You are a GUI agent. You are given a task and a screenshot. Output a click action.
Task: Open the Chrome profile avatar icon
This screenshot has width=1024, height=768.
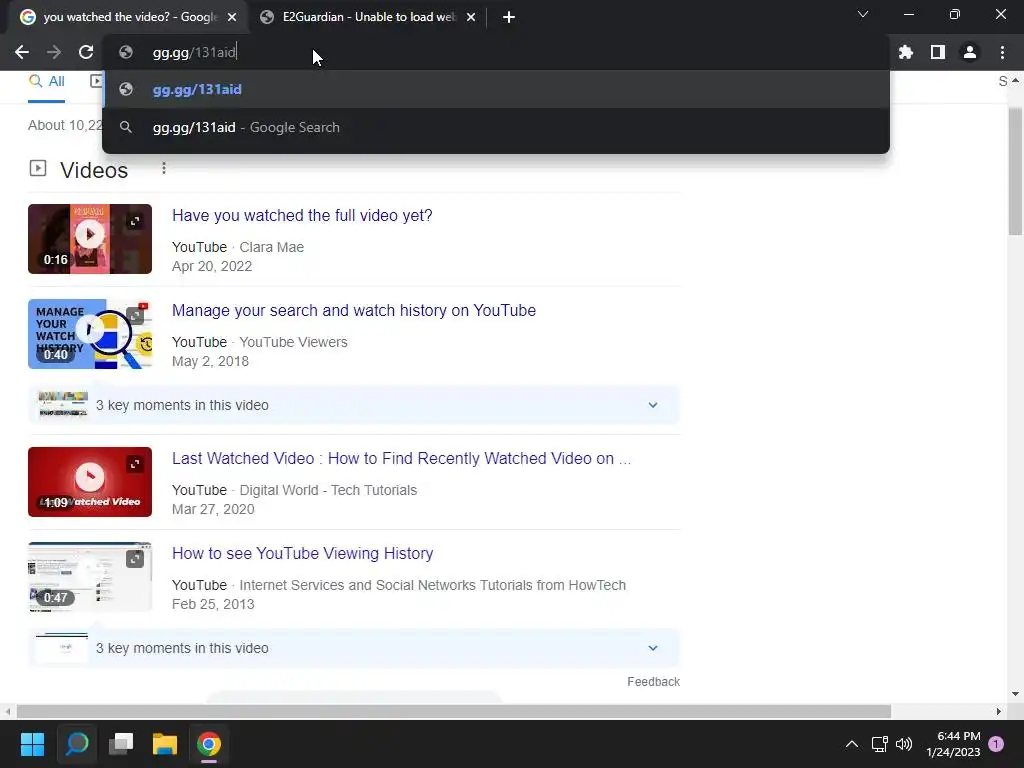coord(970,52)
